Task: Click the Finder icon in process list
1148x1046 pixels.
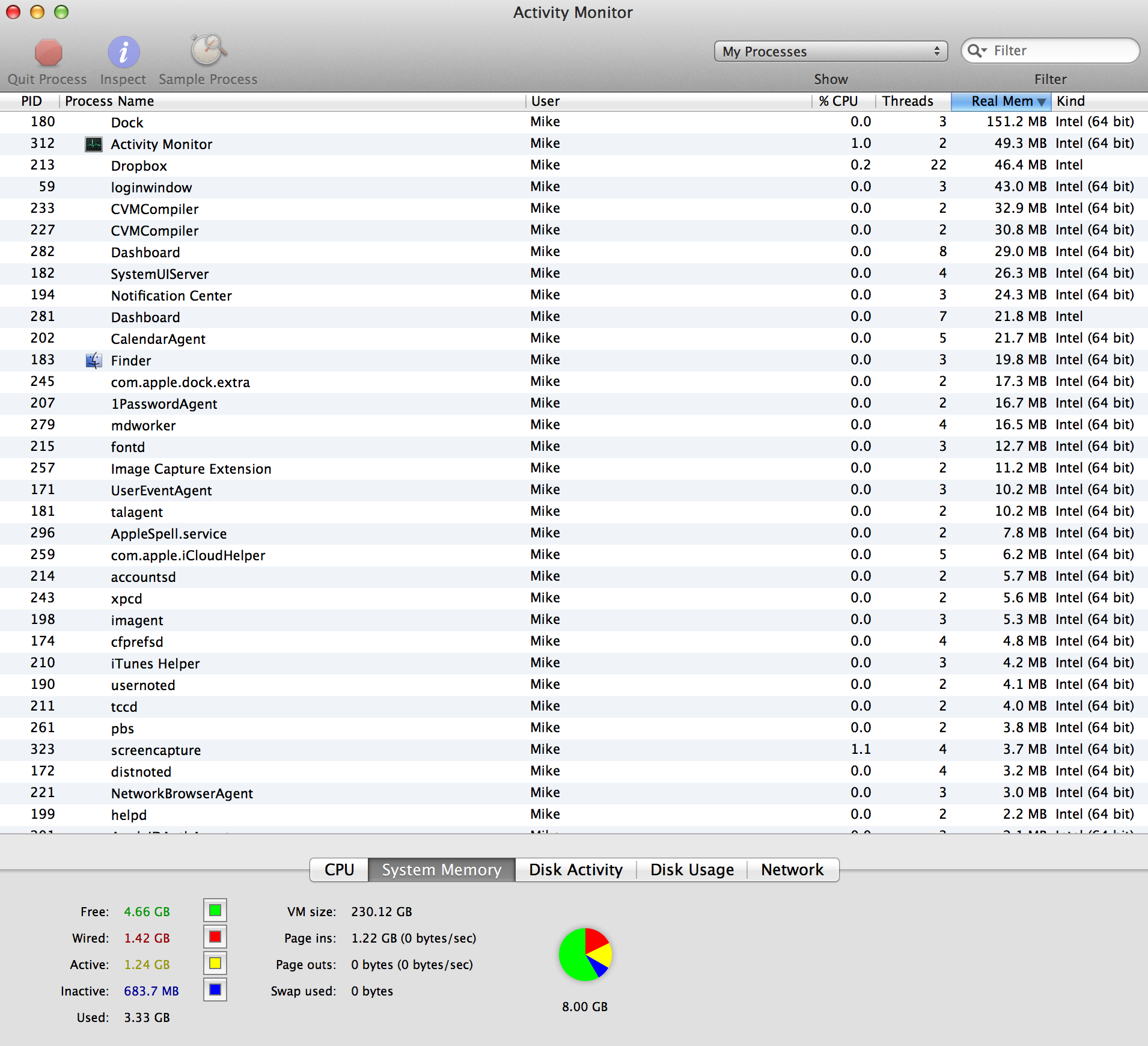Action: (x=94, y=361)
